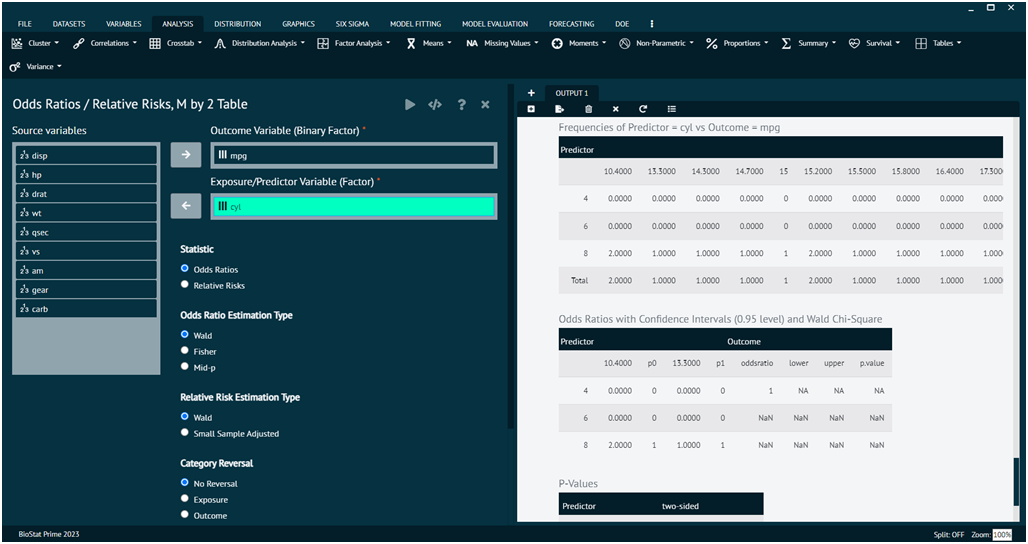1028x544 pixels.
Task: Expand the Non-Parametric dropdown arrow
Action: click(x=691, y=43)
